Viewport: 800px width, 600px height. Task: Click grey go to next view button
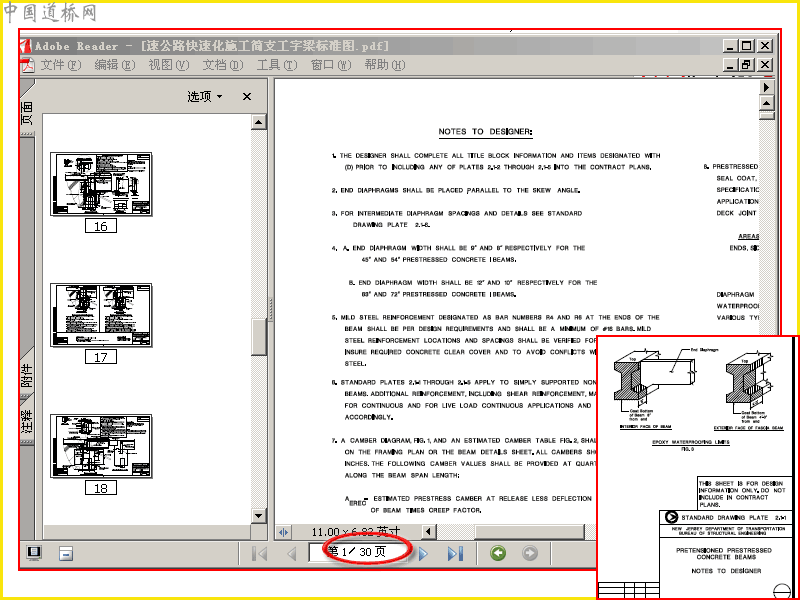(x=530, y=553)
